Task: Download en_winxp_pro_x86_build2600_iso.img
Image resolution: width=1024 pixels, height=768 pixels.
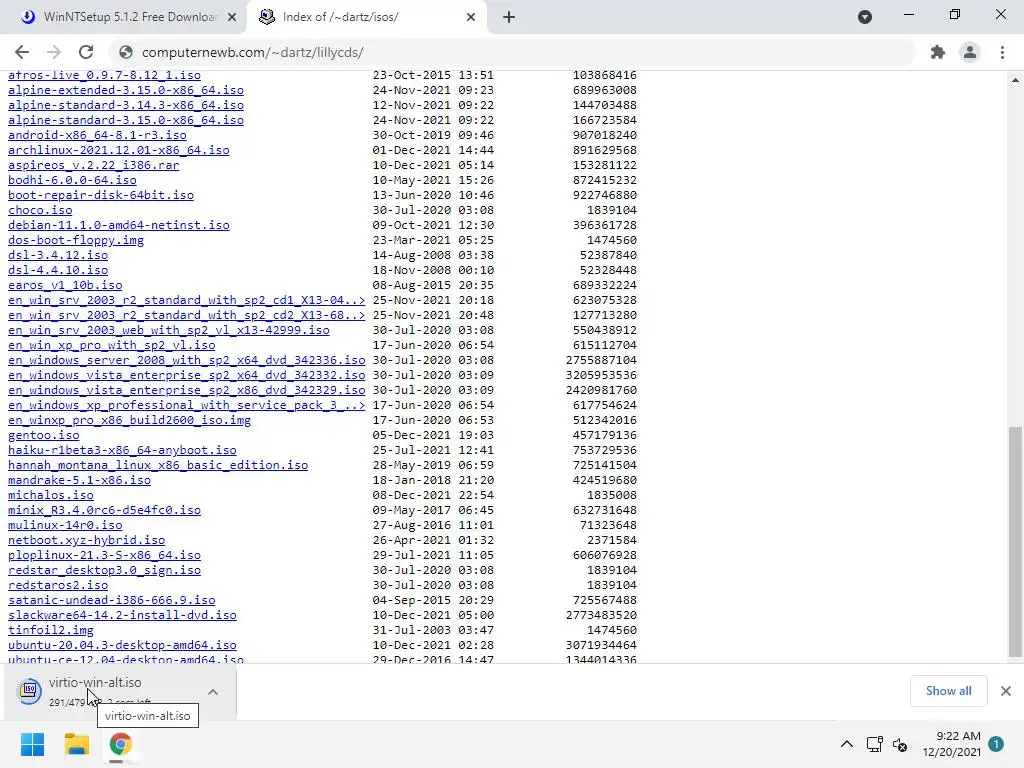Action: (x=129, y=421)
